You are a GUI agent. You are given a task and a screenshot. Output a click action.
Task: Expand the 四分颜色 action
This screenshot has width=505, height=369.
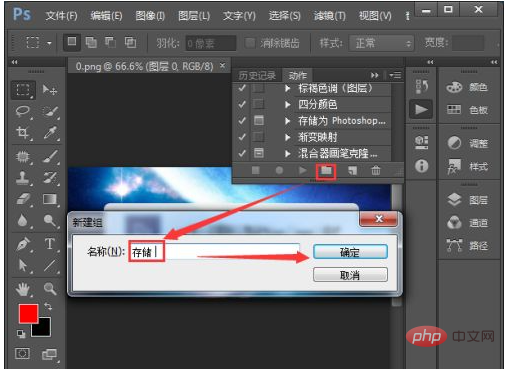click(x=288, y=104)
